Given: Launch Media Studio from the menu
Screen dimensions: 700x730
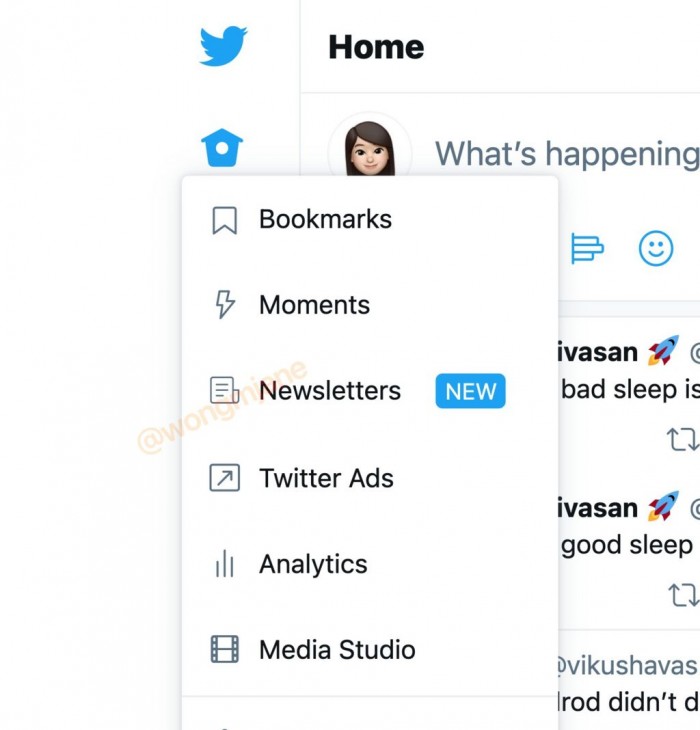Looking at the screenshot, I should pos(370,649).
